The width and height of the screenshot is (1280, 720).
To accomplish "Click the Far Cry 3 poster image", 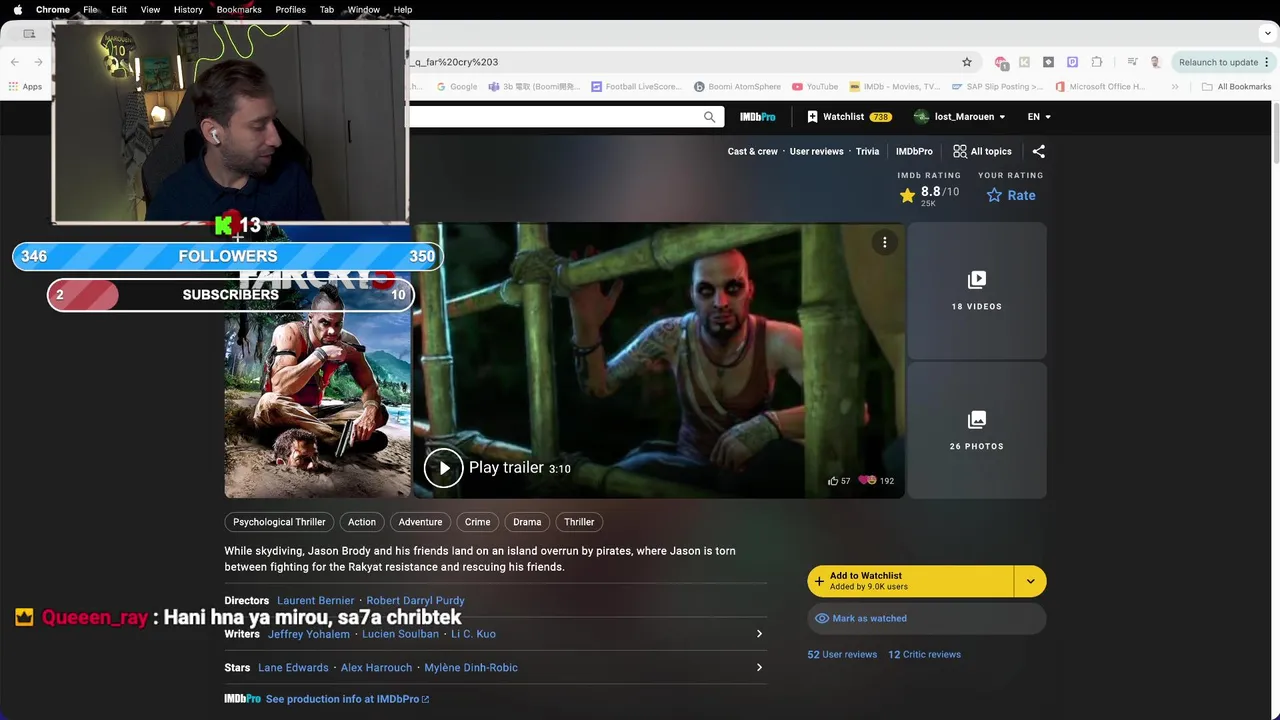I will coord(317,360).
